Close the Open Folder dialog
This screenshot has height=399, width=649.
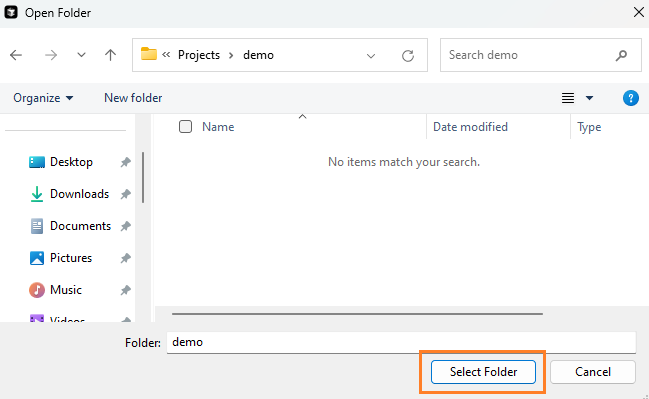click(x=639, y=12)
